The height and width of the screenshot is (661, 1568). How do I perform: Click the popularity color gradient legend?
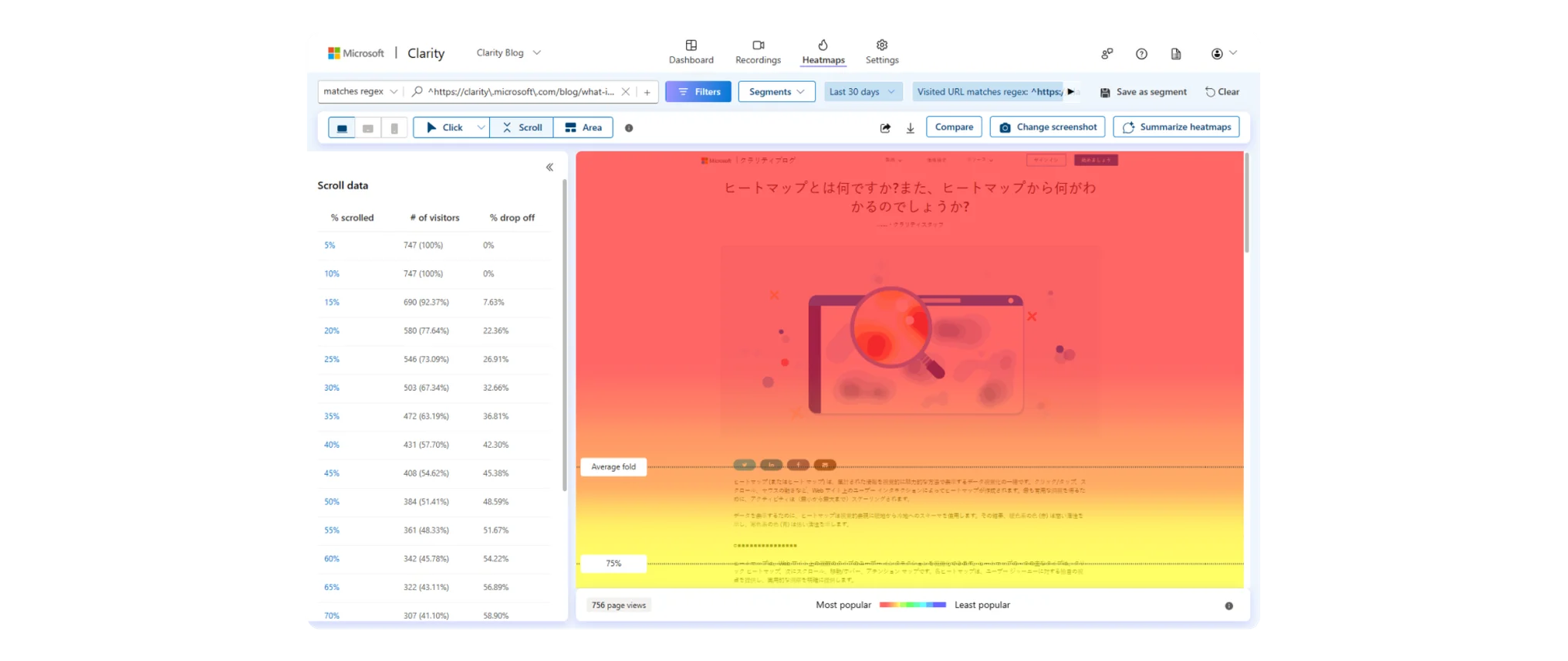coord(912,605)
